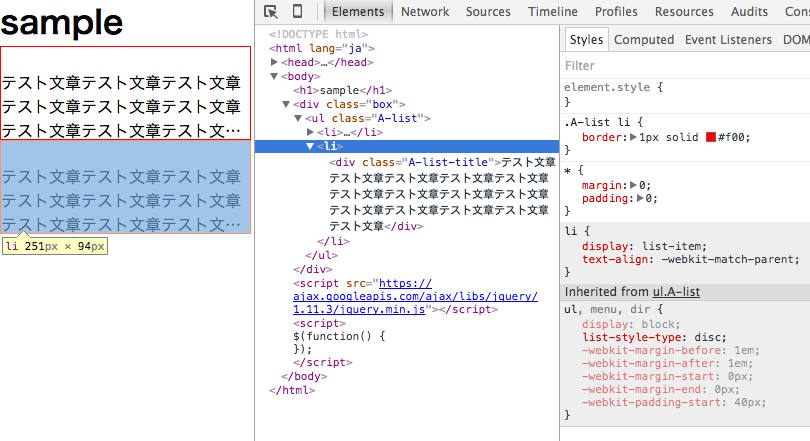Select the Event Listeners tab
The height and width of the screenshot is (441, 810).
(728, 40)
